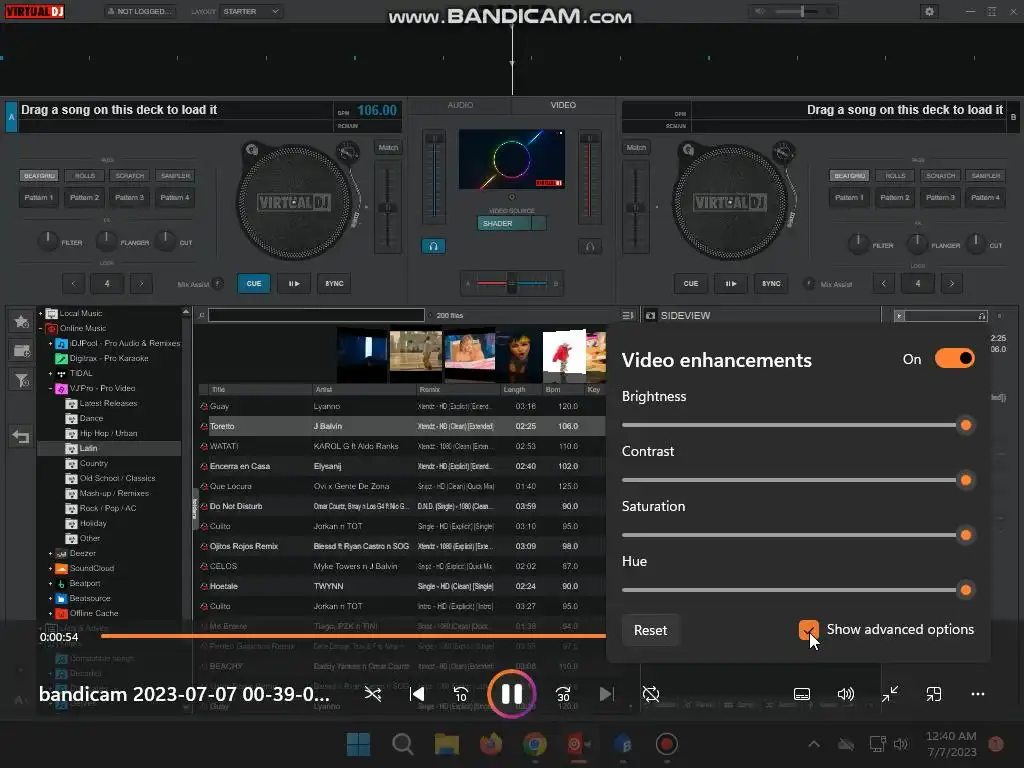
Task: Open SHADER video source dropdown
Action: click(511, 223)
